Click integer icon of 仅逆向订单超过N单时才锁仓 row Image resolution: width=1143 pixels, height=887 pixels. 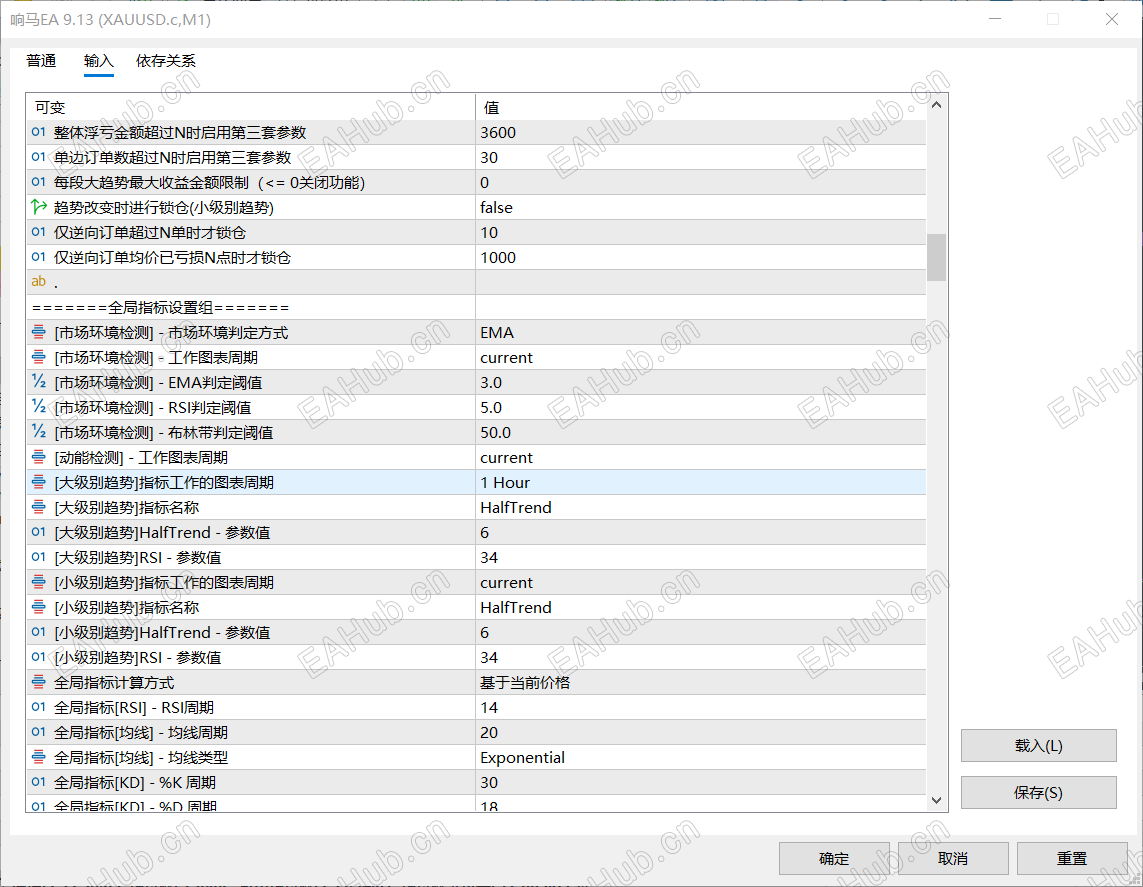click(x=39, y=232)
